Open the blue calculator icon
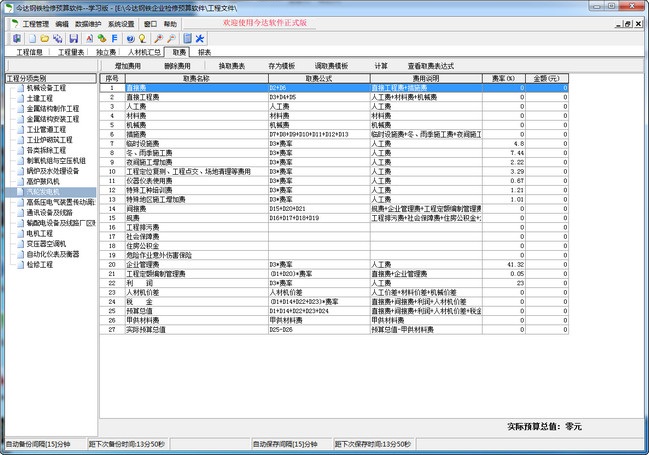 [187, 39]
